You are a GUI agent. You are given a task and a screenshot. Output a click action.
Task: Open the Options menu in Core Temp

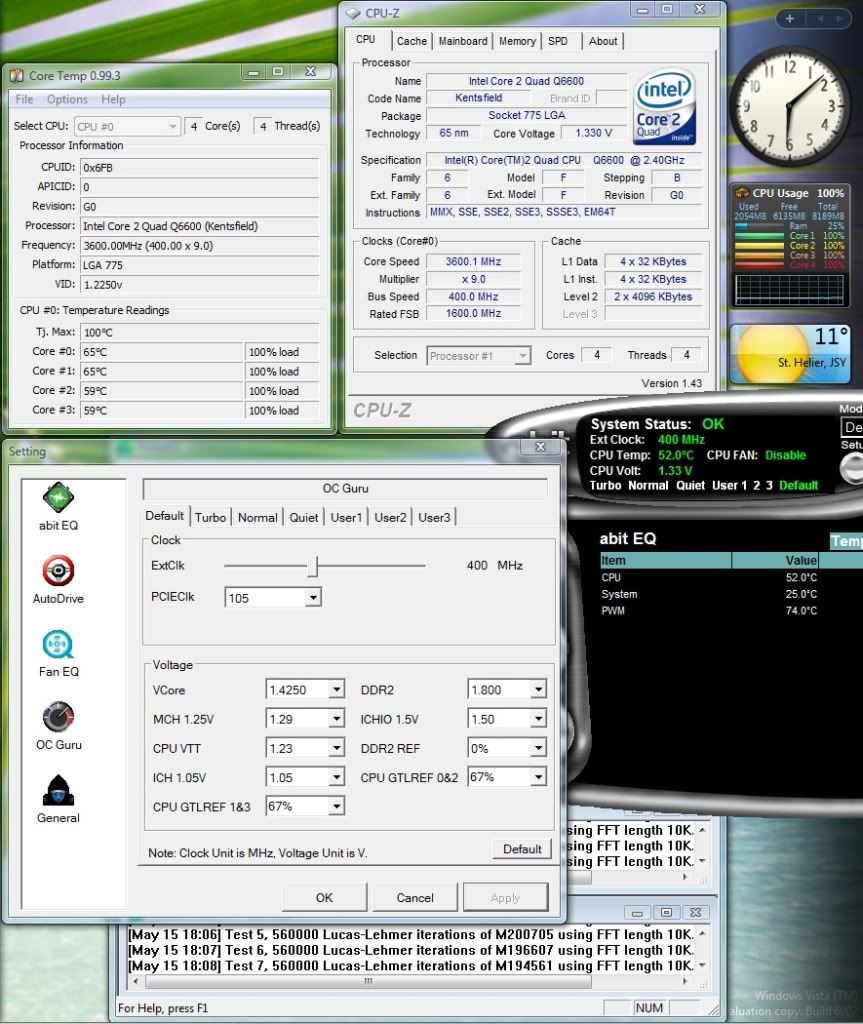click(x=67, y=99)
